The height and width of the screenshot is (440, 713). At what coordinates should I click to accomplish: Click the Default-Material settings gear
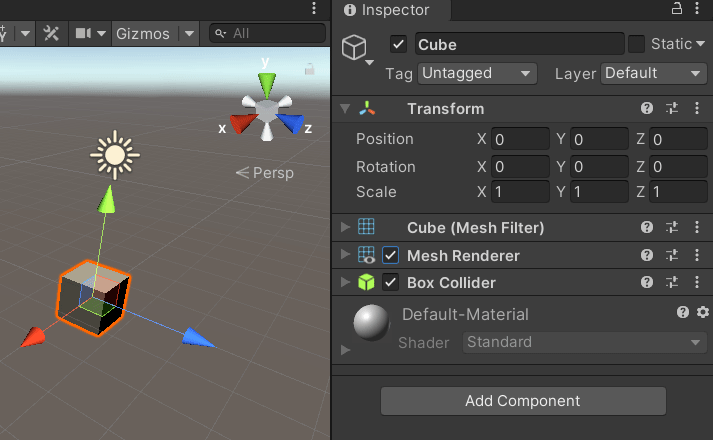pyautogui.click(x=703, y=313)
